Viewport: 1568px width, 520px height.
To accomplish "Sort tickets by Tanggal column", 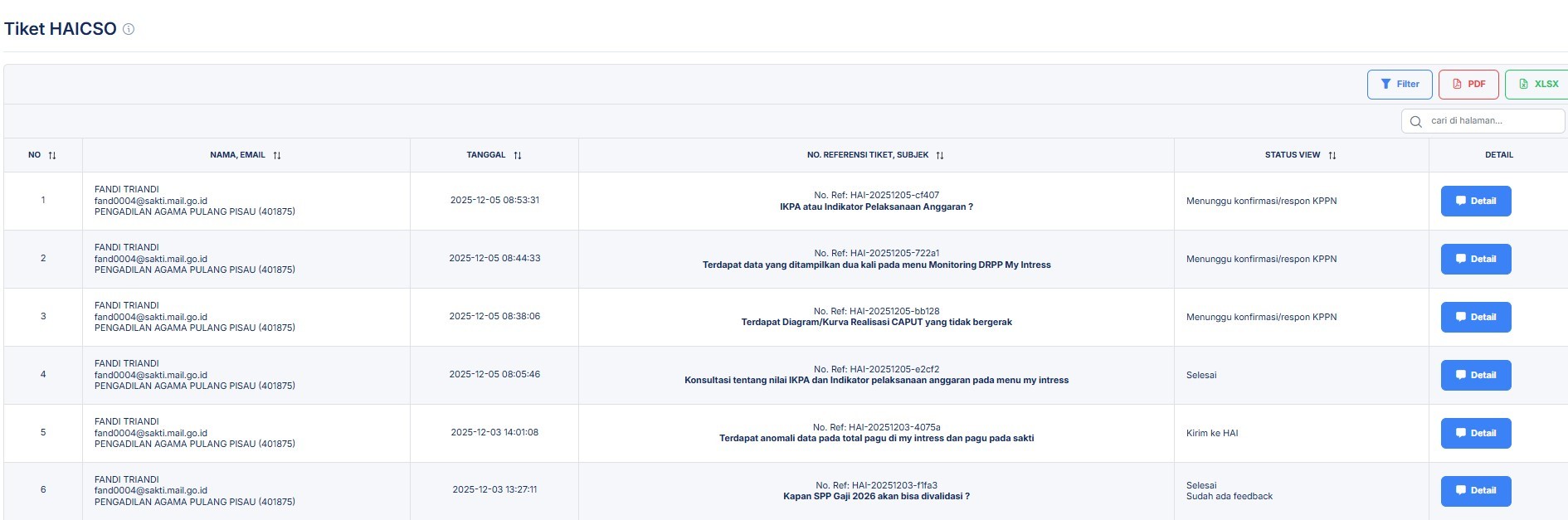I will (x=518, y=155).
